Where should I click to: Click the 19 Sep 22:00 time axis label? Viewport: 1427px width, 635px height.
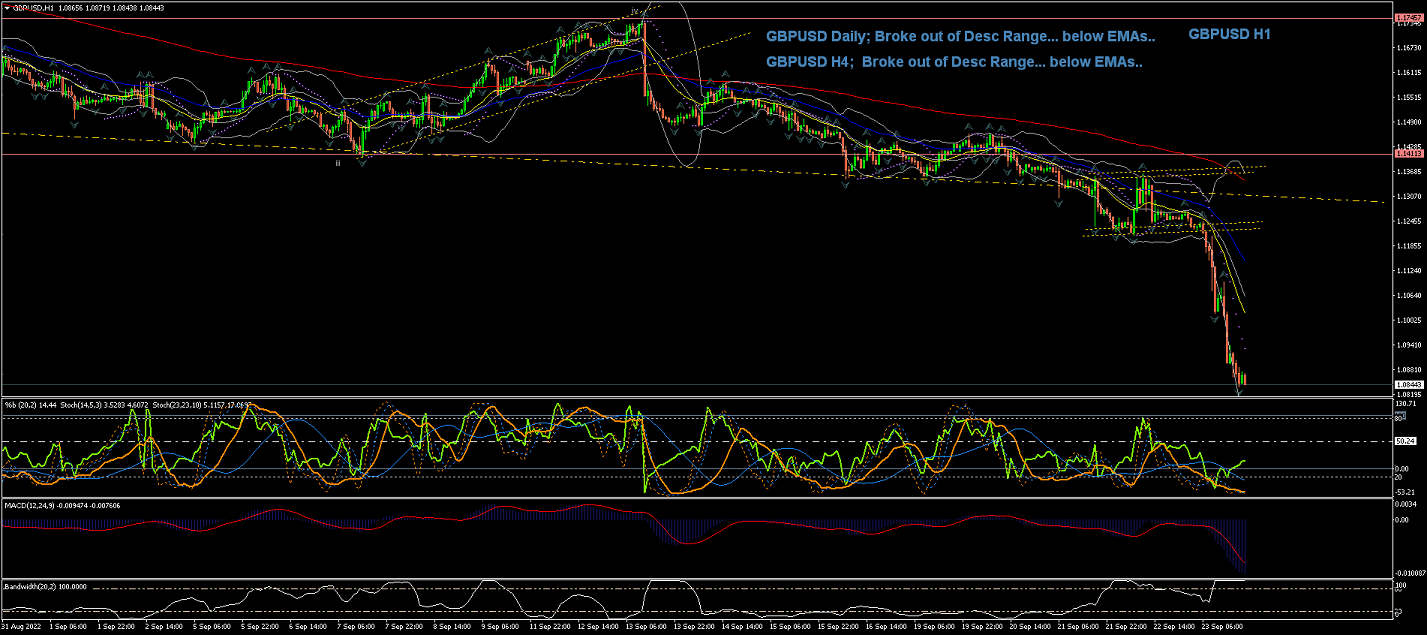tap(984, 626)
